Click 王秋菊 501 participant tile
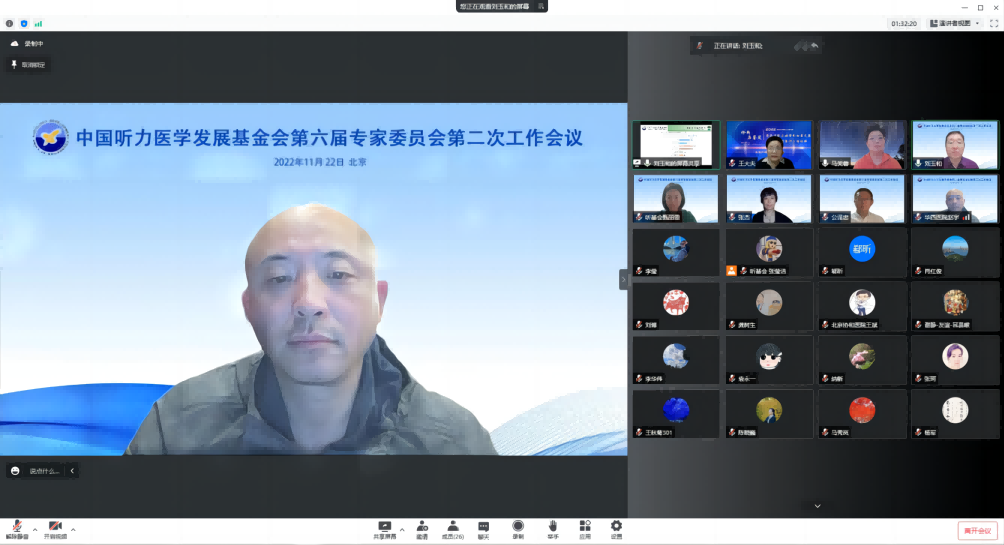This screenshot has width=1004, height=545. tap(676, 414)
